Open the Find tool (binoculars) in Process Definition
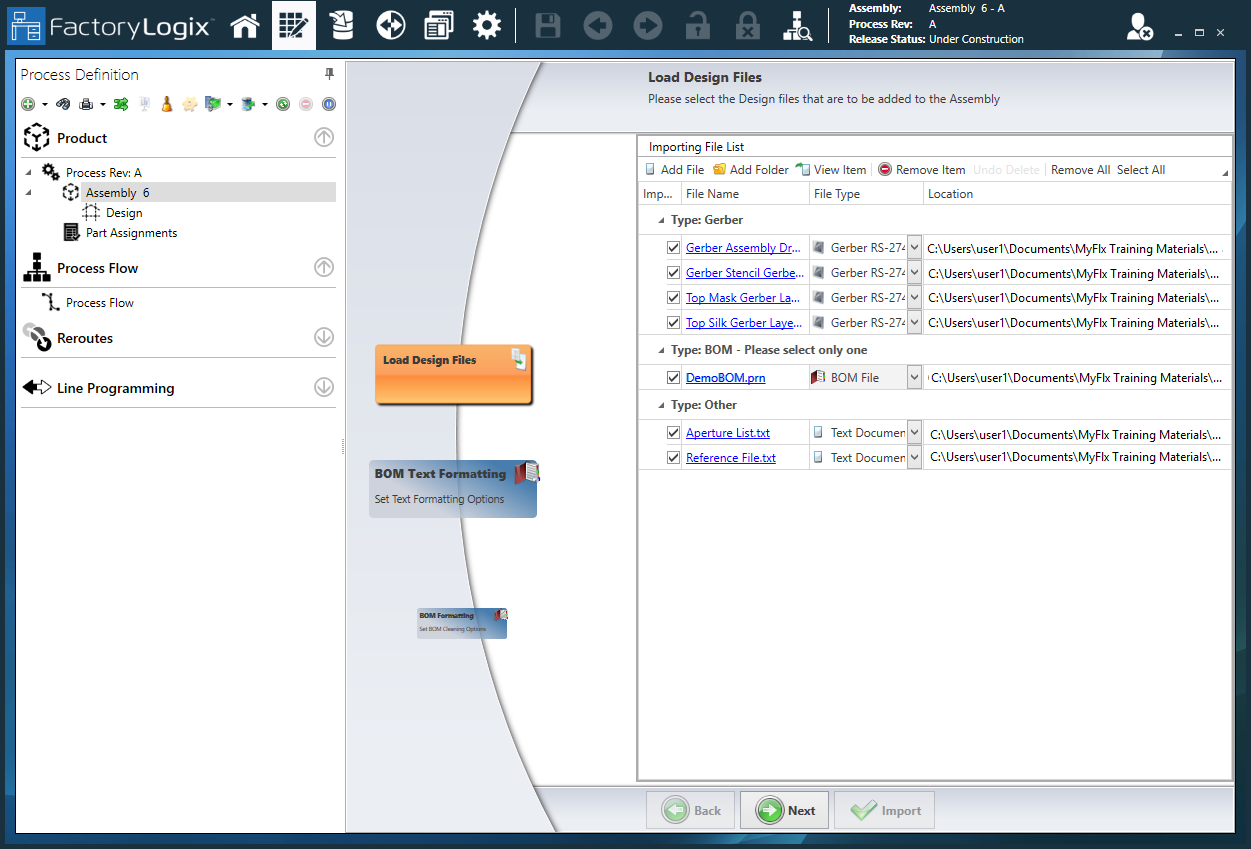This screenshot has height=849, width=1251. (63, 103)
